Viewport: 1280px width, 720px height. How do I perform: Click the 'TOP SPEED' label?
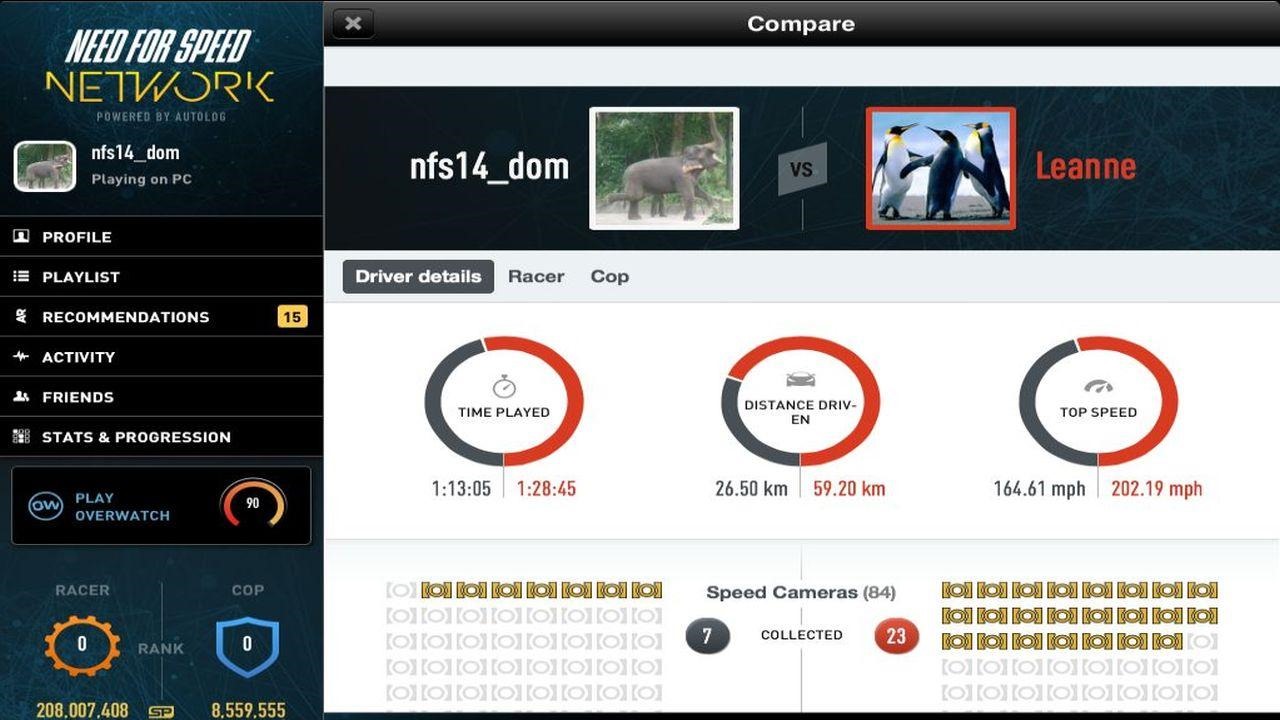coord(1098,412)
